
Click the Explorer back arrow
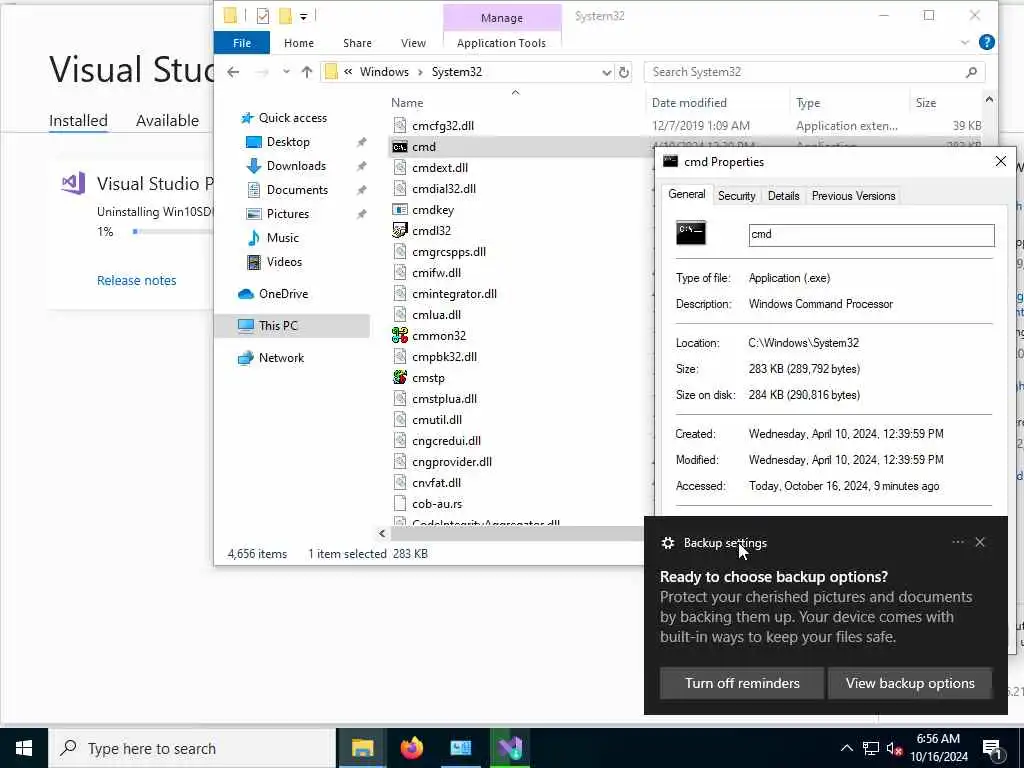click(233, 72)
